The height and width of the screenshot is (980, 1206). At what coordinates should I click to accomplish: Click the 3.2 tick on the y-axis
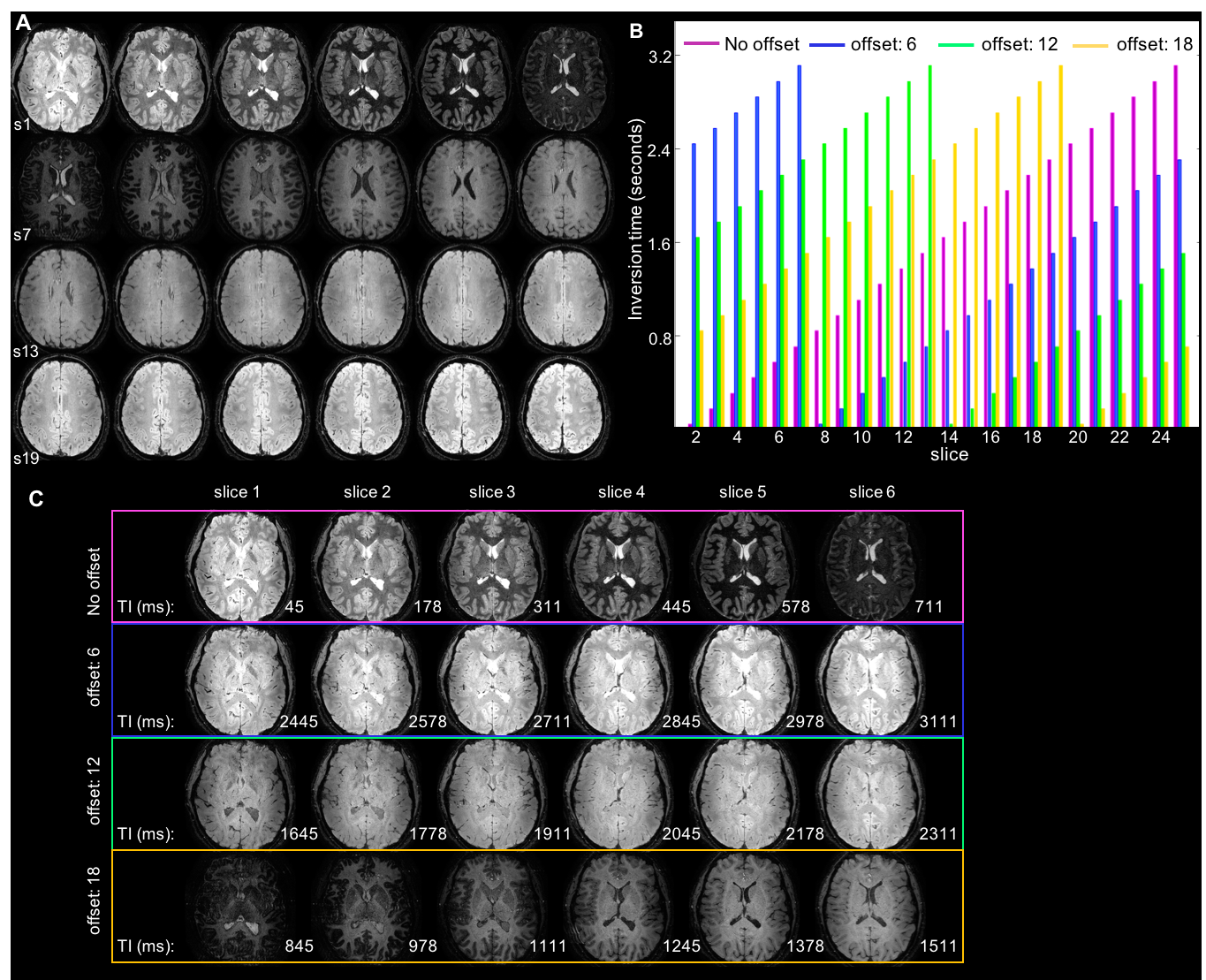(x=660, y=57)
